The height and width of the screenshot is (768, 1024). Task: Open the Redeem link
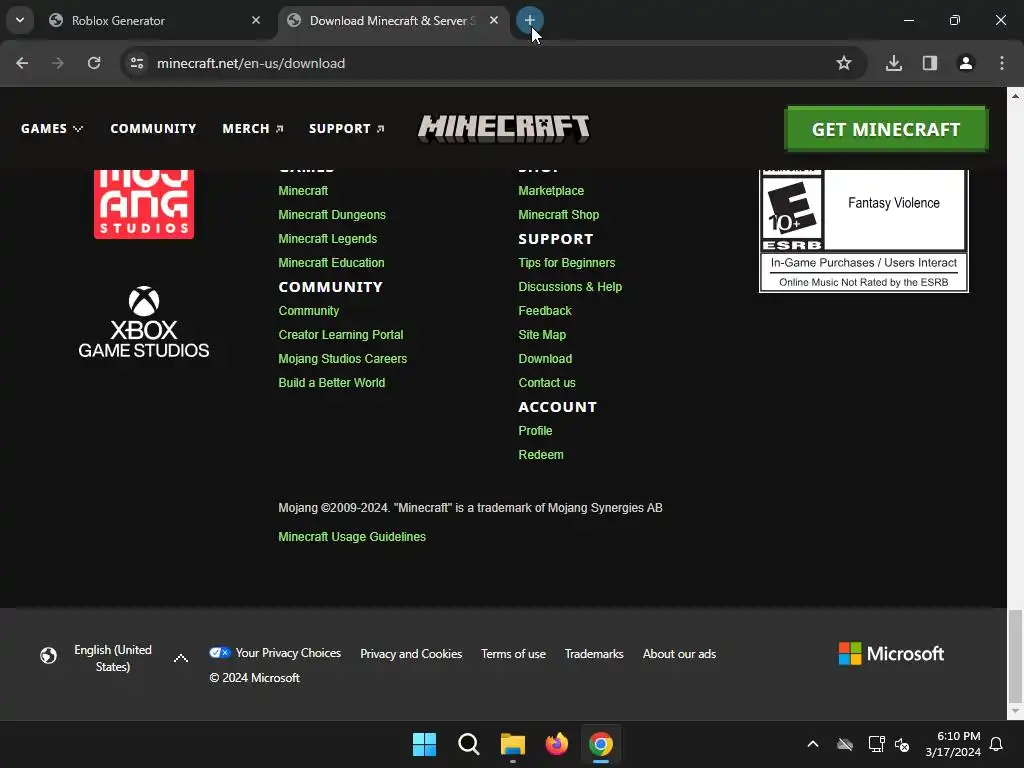pyautogui.click(x=541, y=455)
